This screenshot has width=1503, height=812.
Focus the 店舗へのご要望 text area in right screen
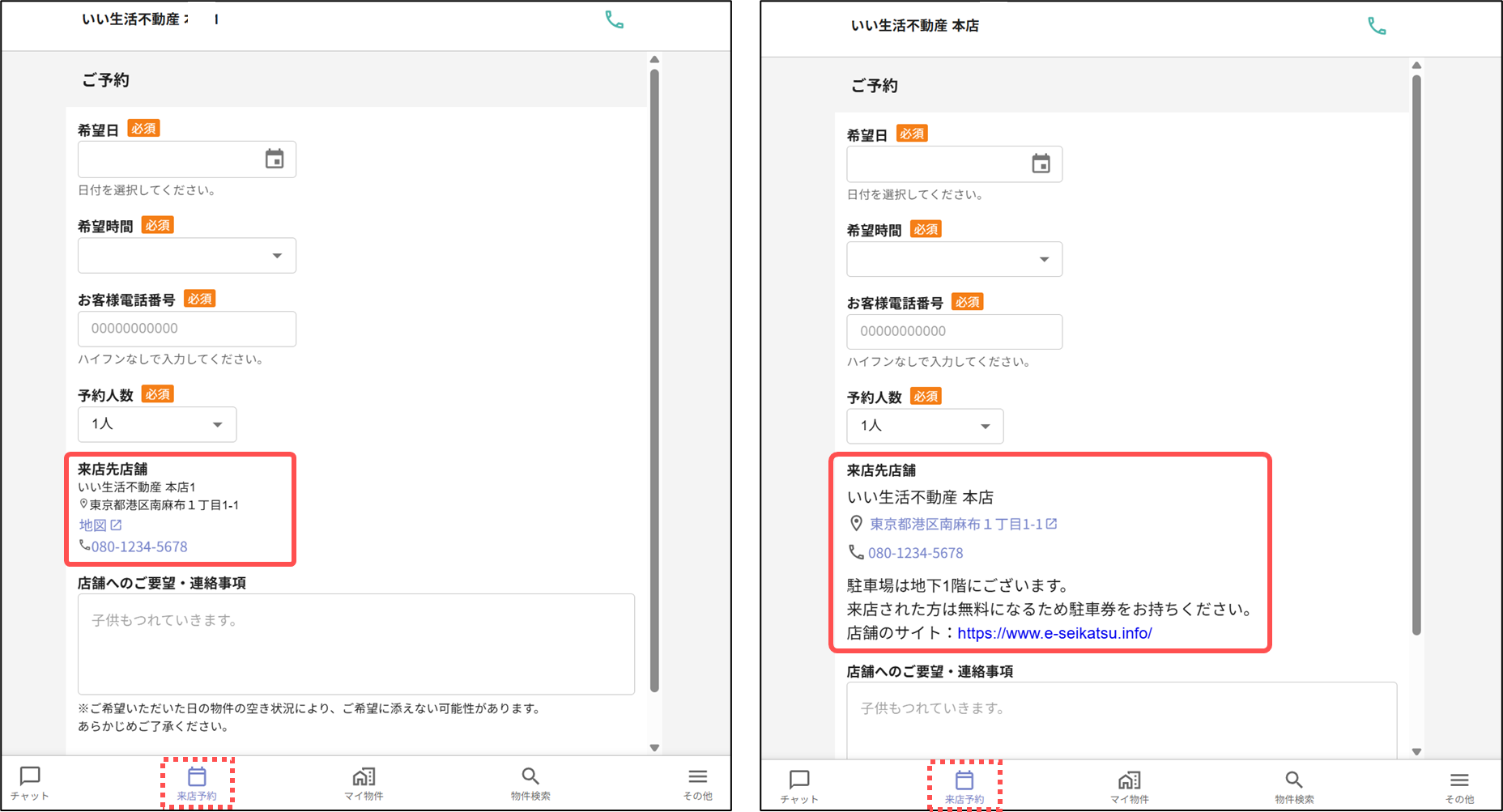coord(1122,721)
